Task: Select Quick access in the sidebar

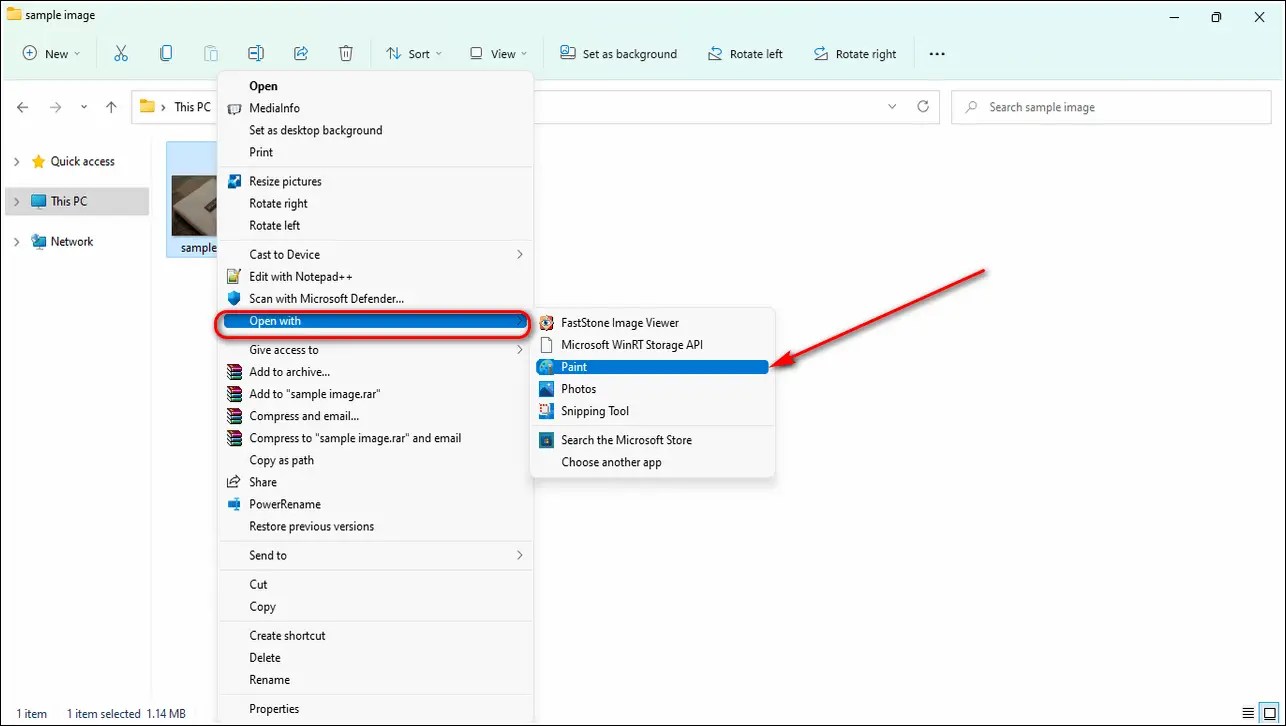Action: 82,161
